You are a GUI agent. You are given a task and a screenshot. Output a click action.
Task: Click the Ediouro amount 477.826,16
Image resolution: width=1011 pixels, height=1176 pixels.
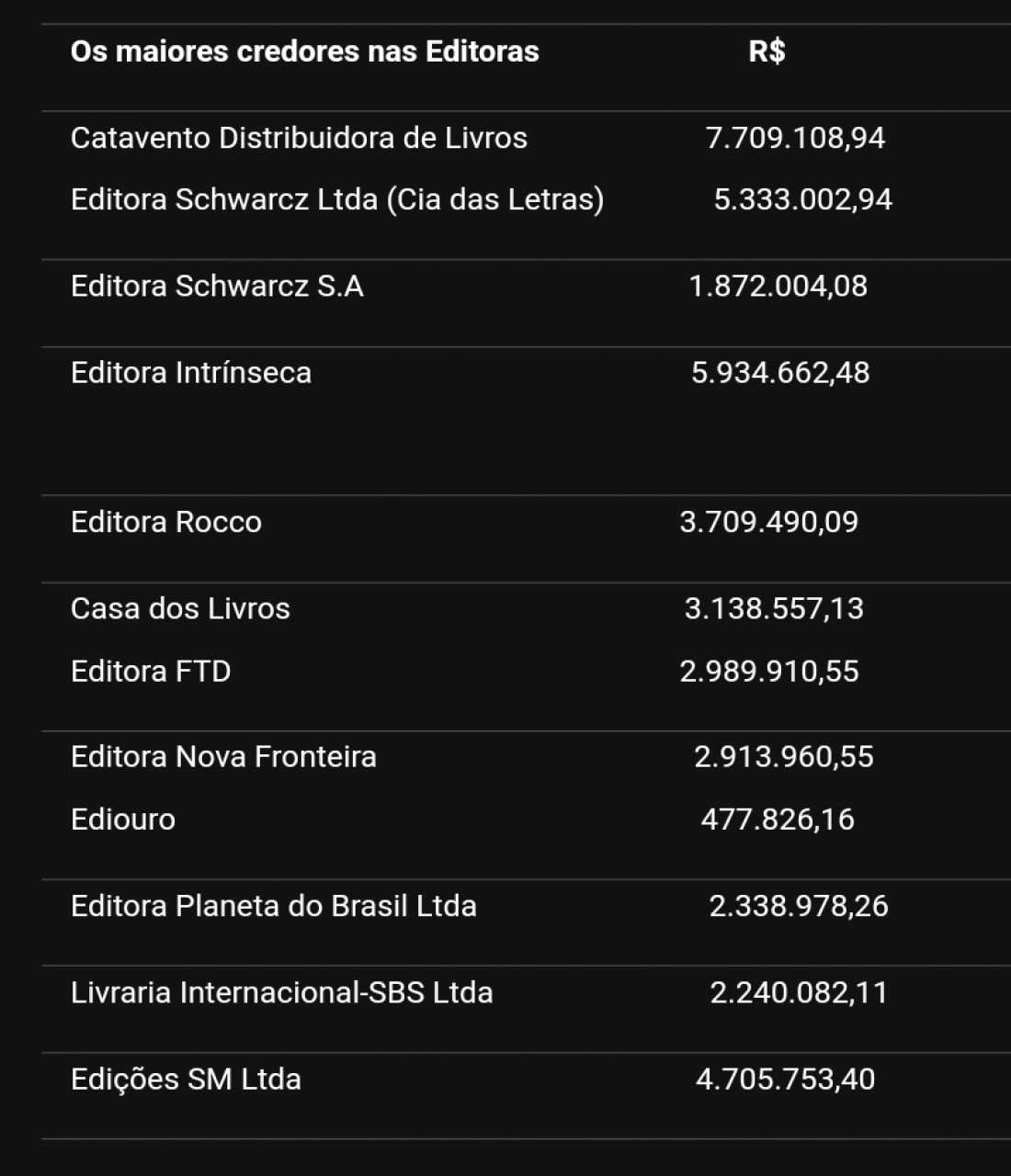coord(778,819)
